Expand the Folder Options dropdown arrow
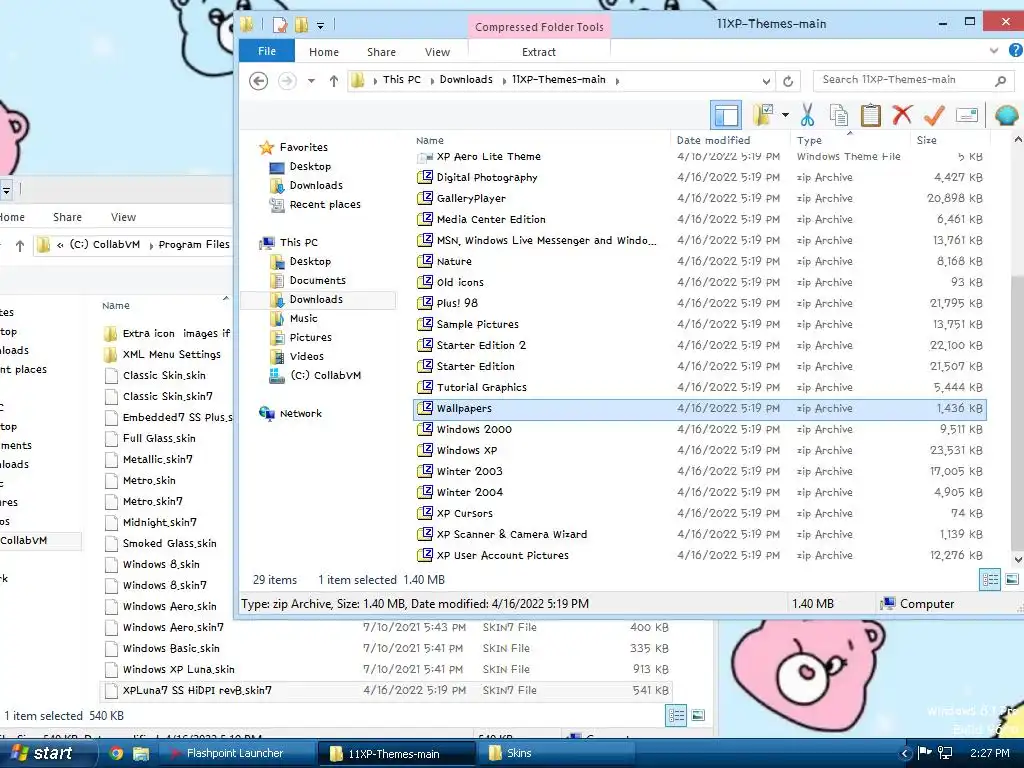 coord(785,116)
